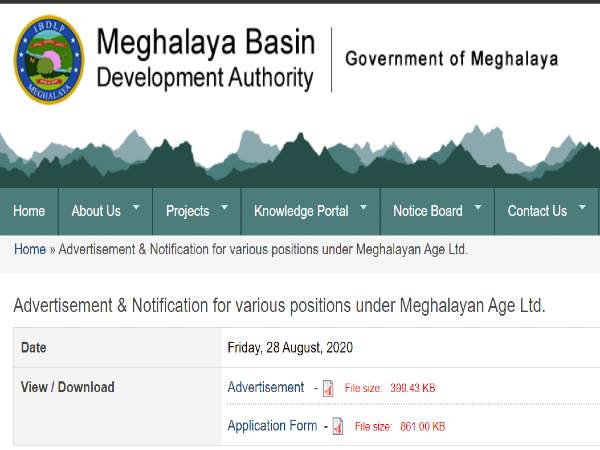Click the Home breadcrumb link

tap(29, 249)
